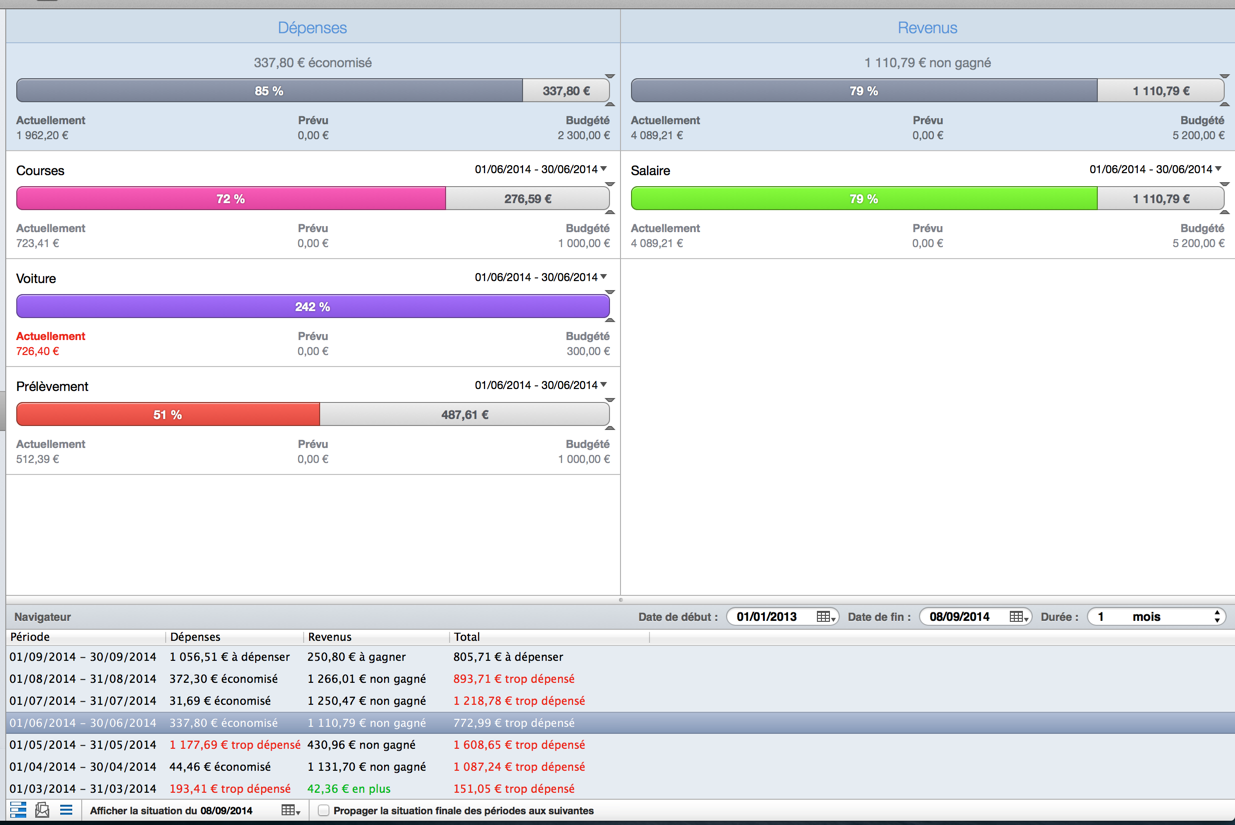Select the period row 01/09/2014 – 30/09/2014
The image size is (1235, 825).
620,657
